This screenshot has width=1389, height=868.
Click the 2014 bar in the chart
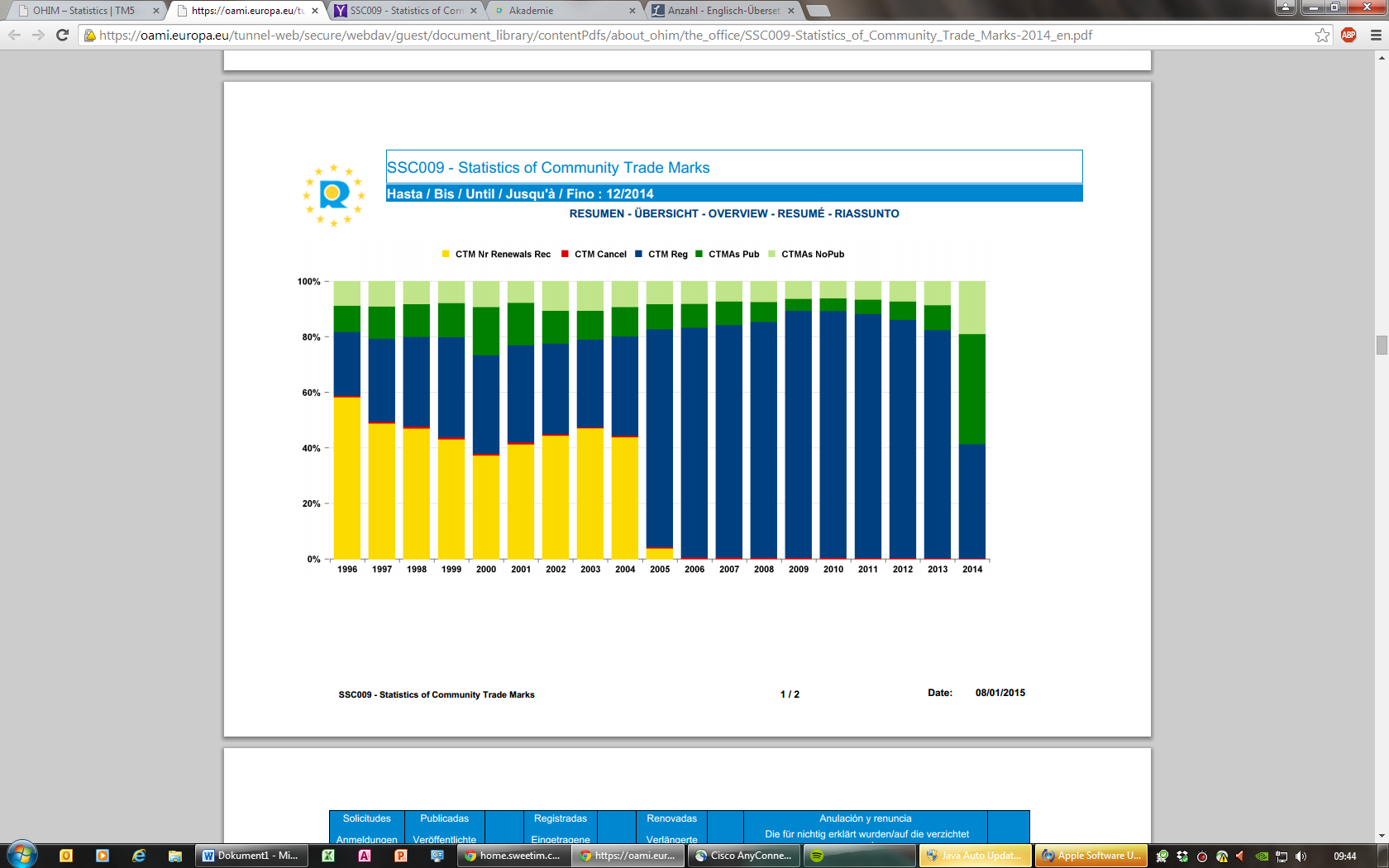tap(972, 420)
